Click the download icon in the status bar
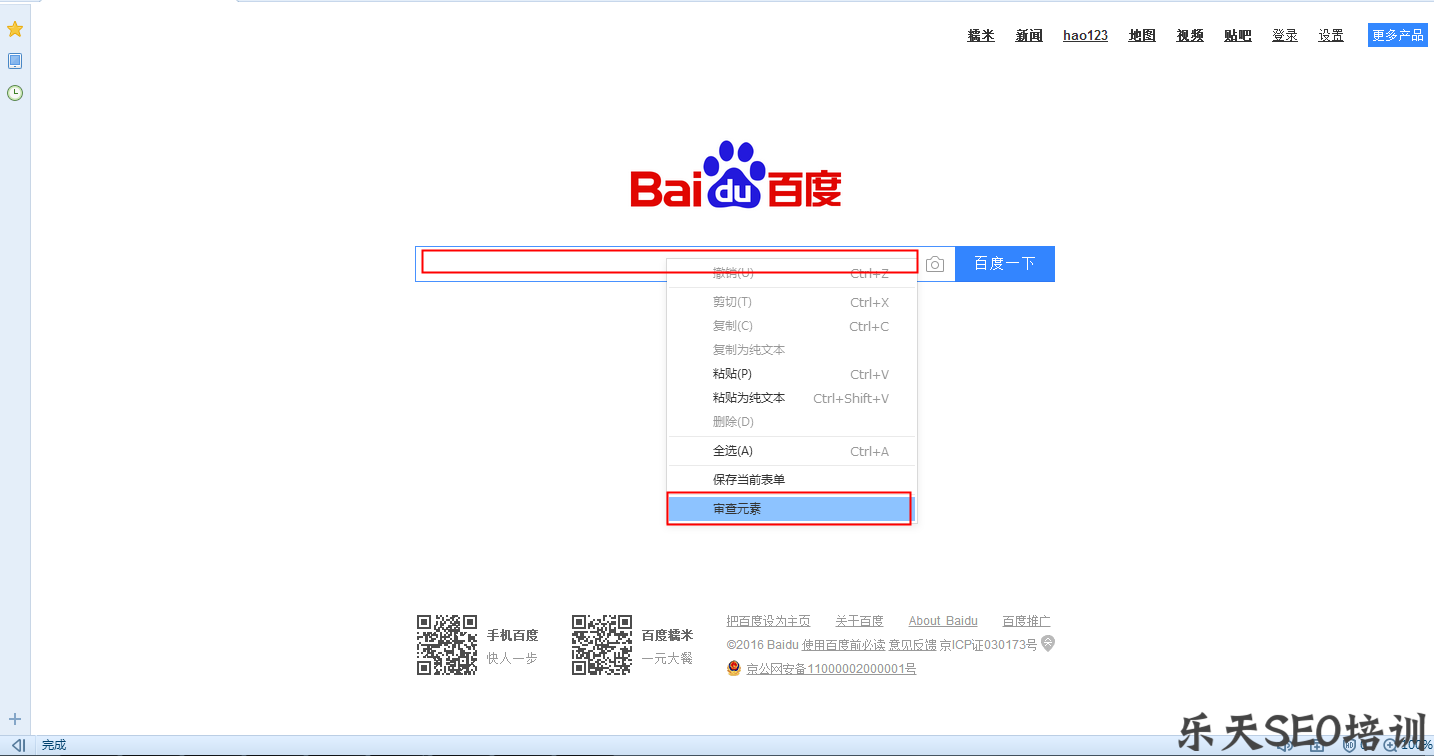 click(1316, 746)
